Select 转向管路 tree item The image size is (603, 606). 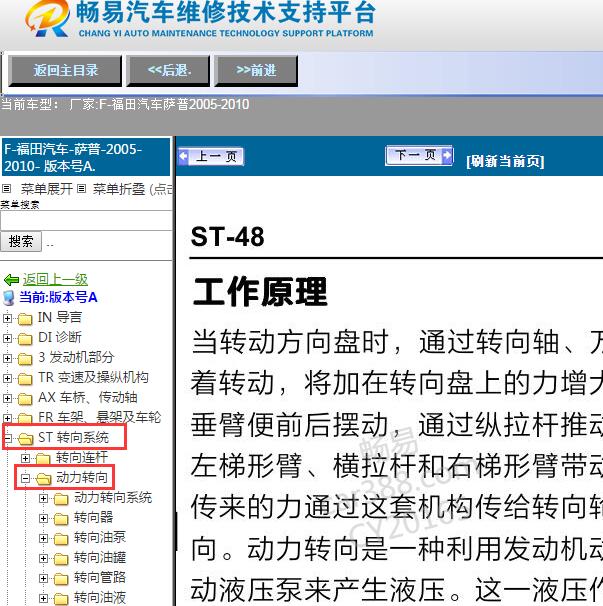coord(100,578)
